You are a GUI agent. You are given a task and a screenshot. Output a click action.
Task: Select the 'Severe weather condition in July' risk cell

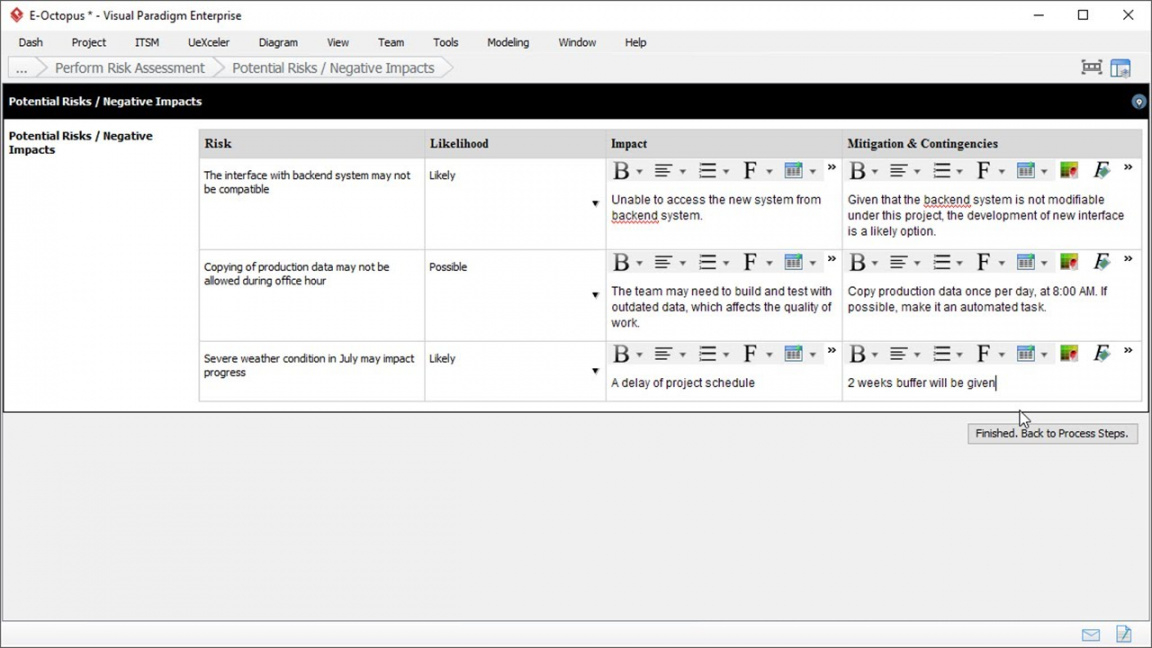point(312,371)
